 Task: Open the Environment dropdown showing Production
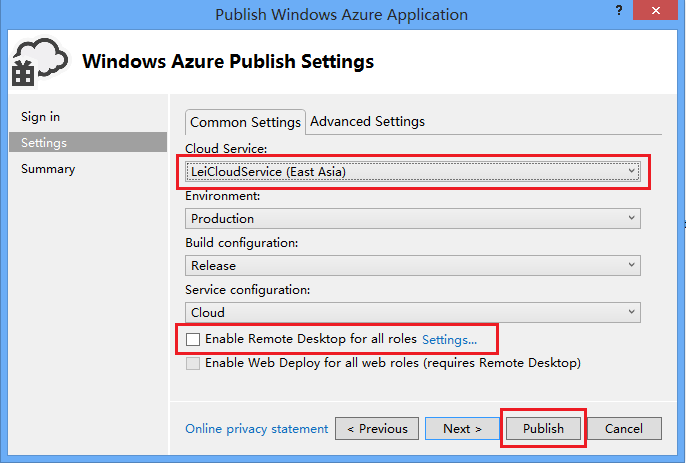413,218
